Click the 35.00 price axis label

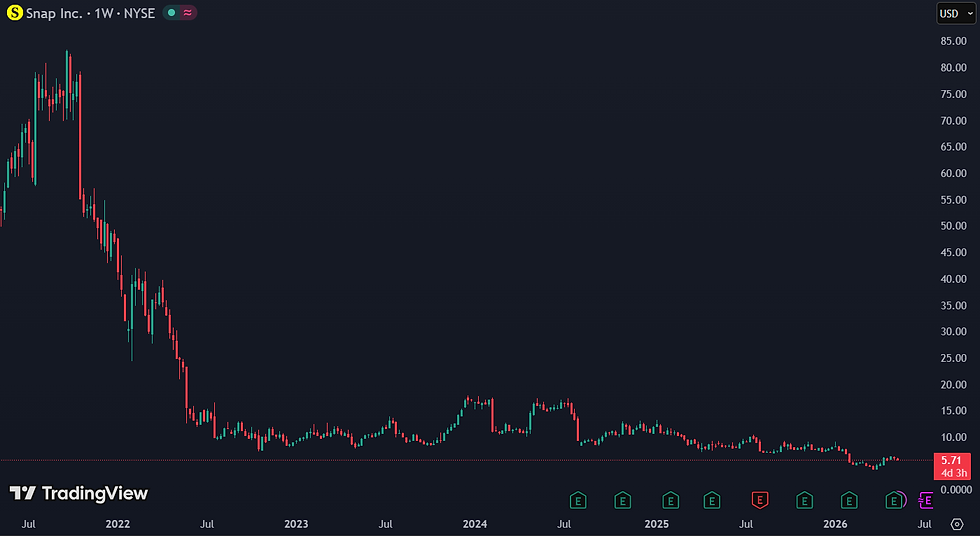click(954, 305)
